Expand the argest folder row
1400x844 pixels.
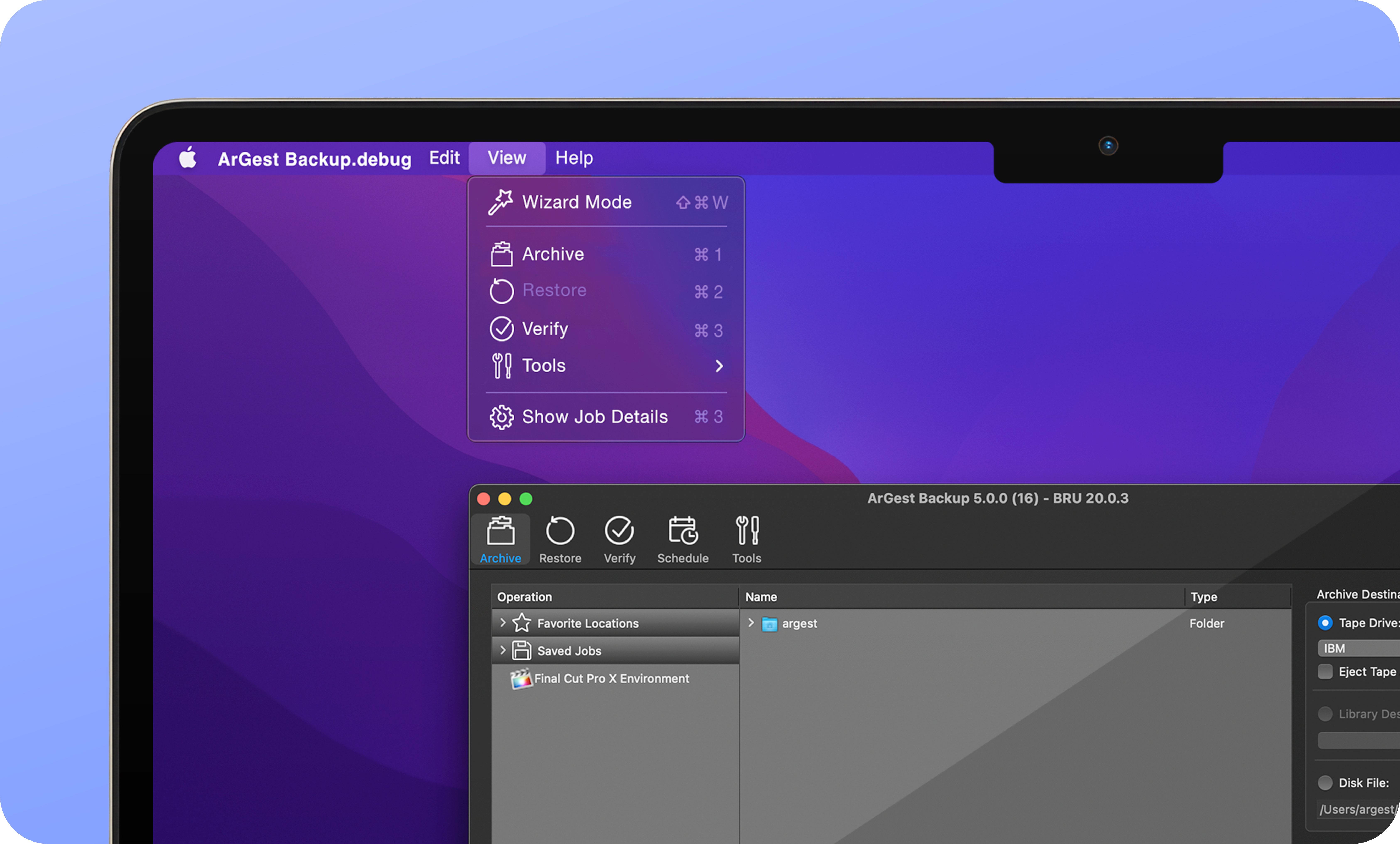(x=751, y=622)
